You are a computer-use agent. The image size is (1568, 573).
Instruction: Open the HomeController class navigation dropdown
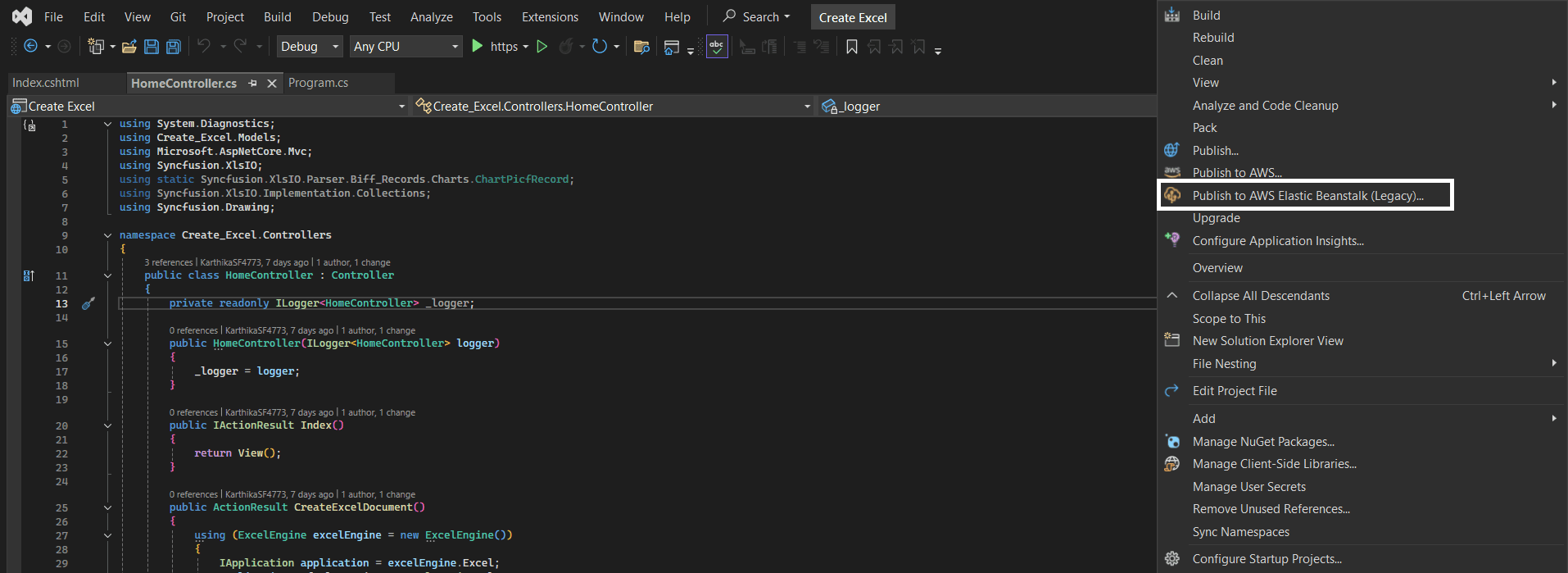click(x=613, y=107)
